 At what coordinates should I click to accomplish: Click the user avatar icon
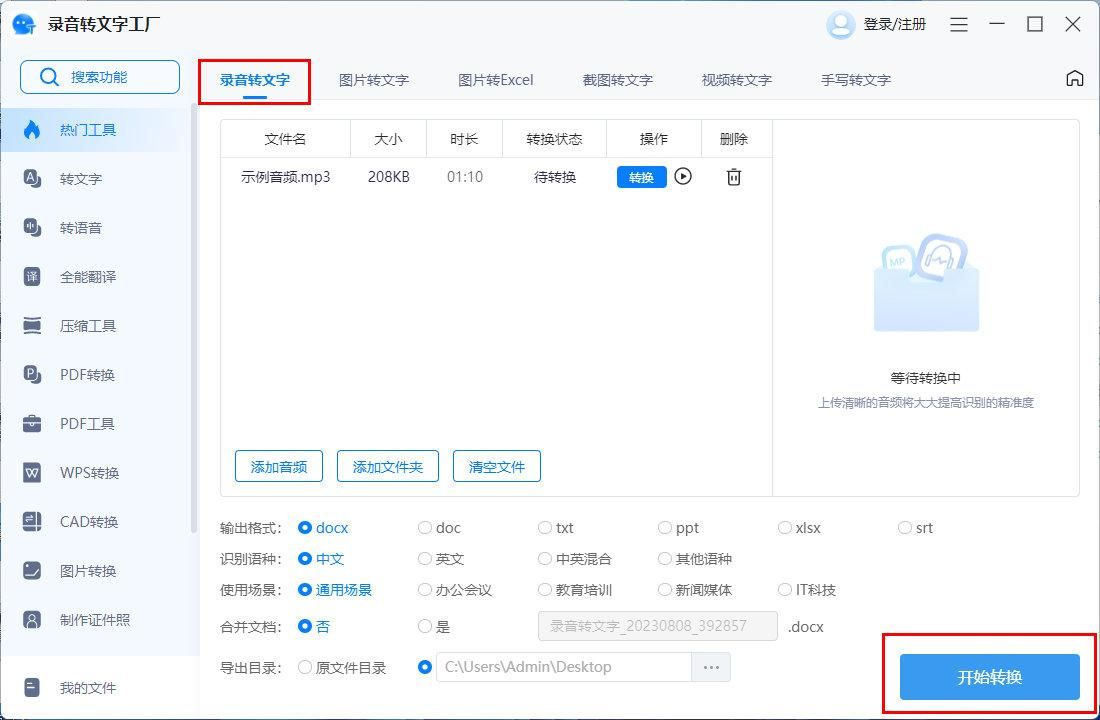pos(840,25)
